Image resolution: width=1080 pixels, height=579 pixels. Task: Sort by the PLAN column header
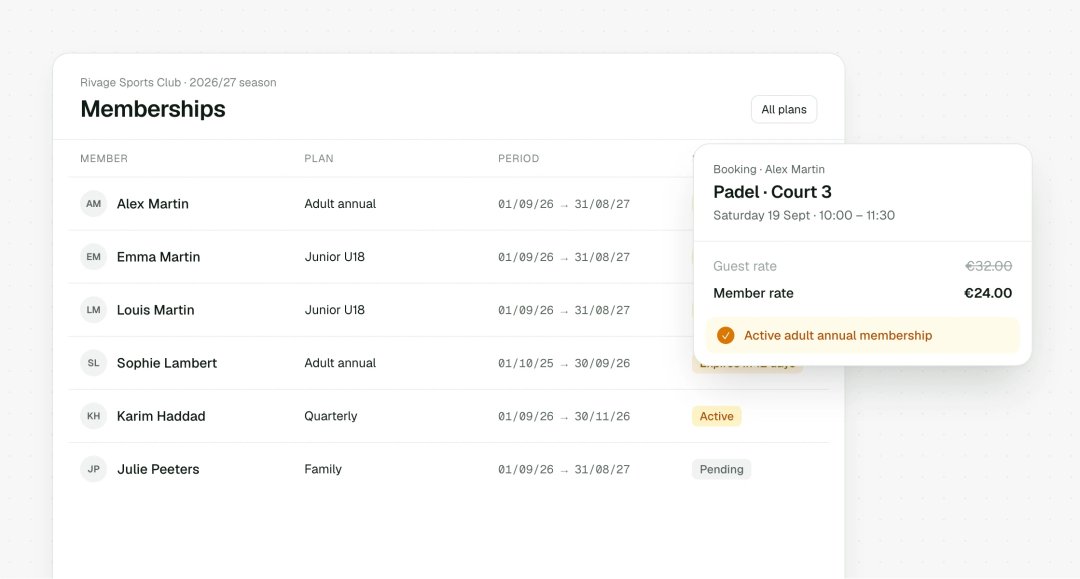click(x=319, y=158)
